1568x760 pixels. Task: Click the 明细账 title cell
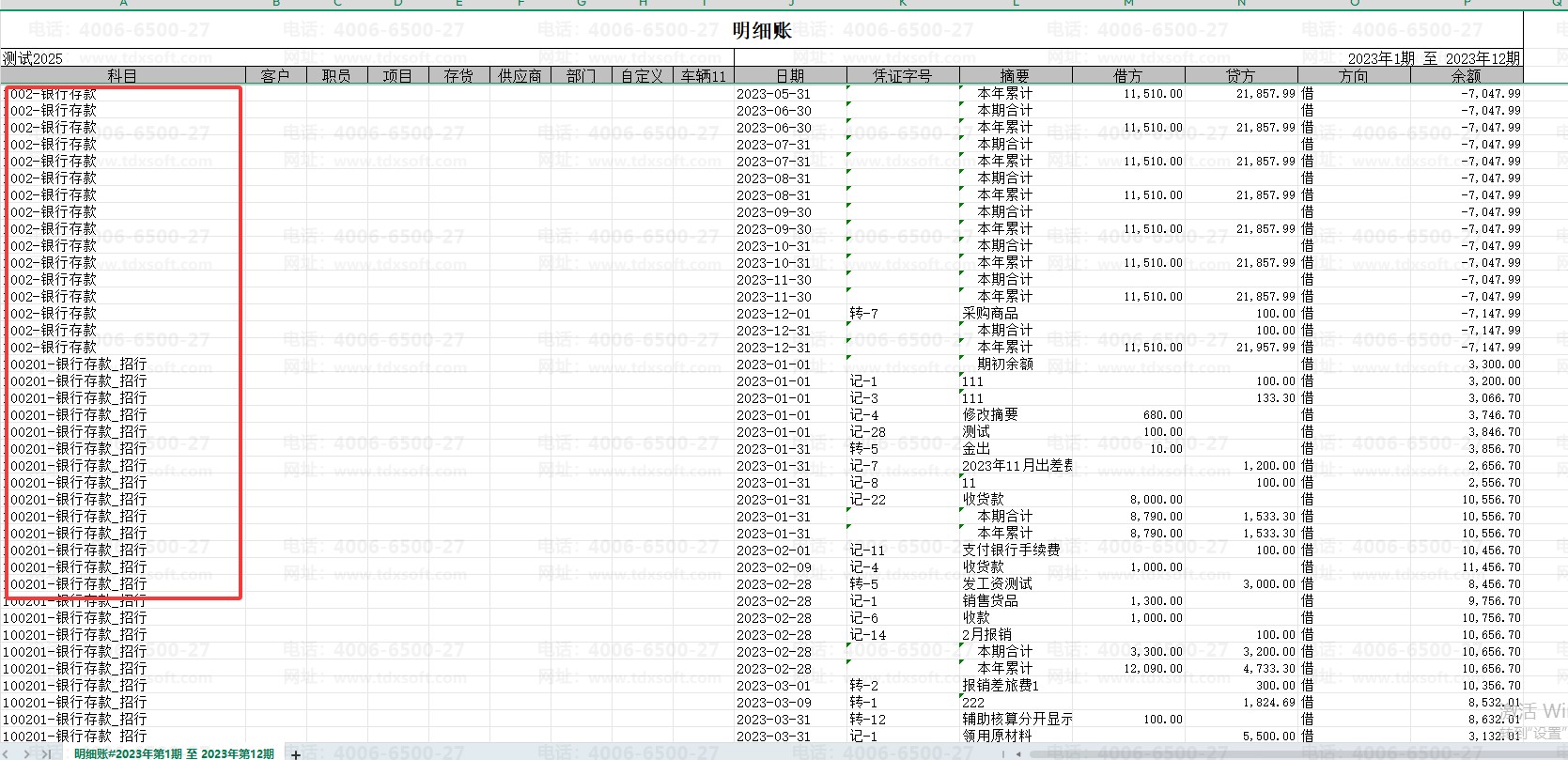click(x=761, y=31)
